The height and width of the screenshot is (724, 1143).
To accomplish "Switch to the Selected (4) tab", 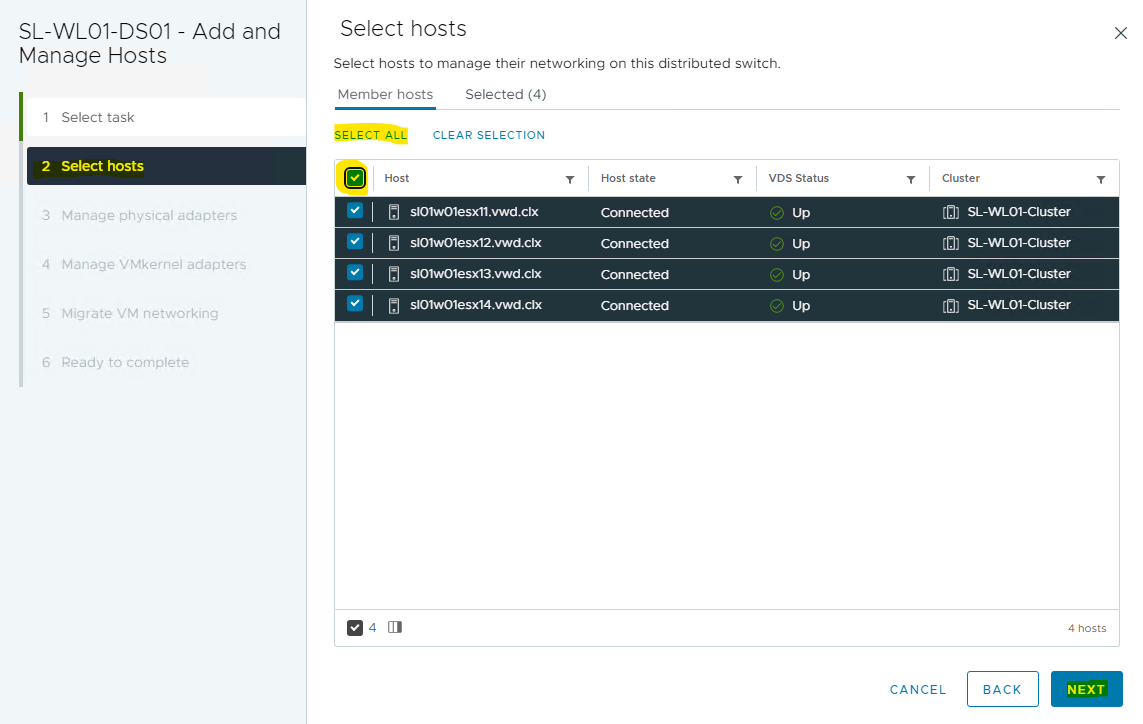I will click(505, 94).
